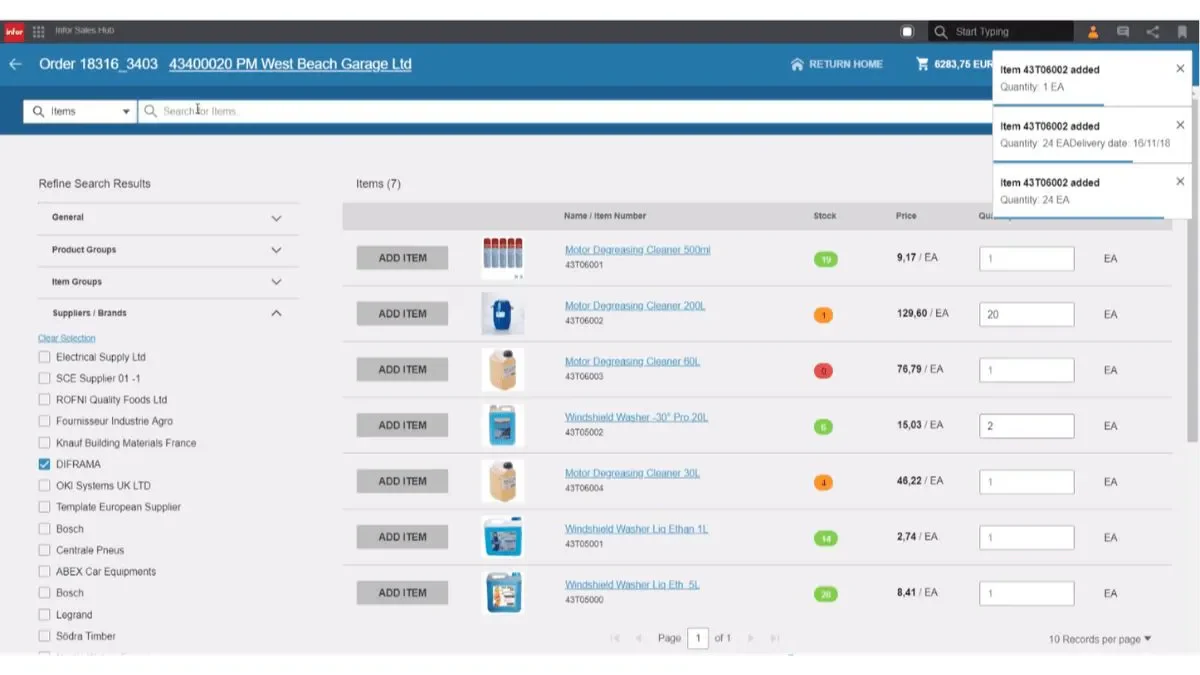Add item Windshield Washer -30° Pro 20L
Screen dimensions: 1200x675
[402, 425]
